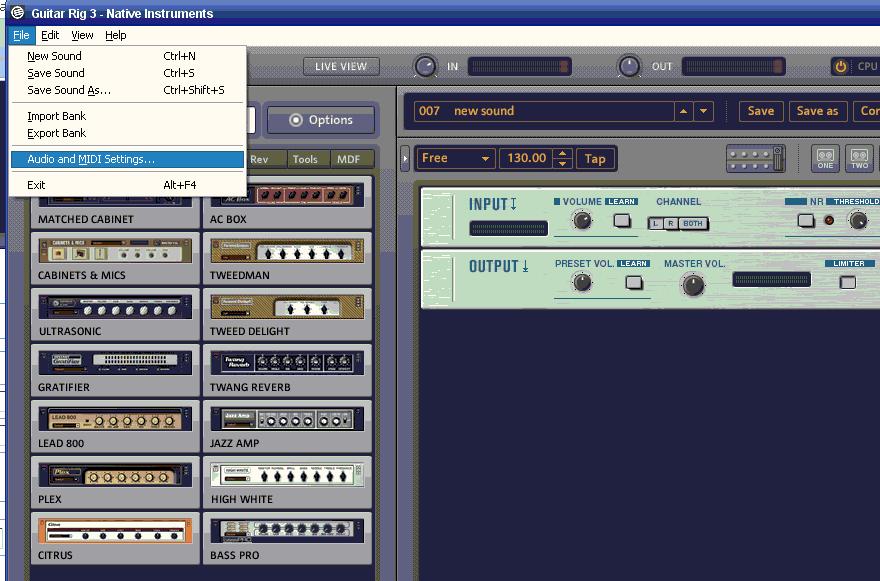The height and width of the screenshot is (581, 880).
Task: Select the Citrus amp icon
Action: 115,531
